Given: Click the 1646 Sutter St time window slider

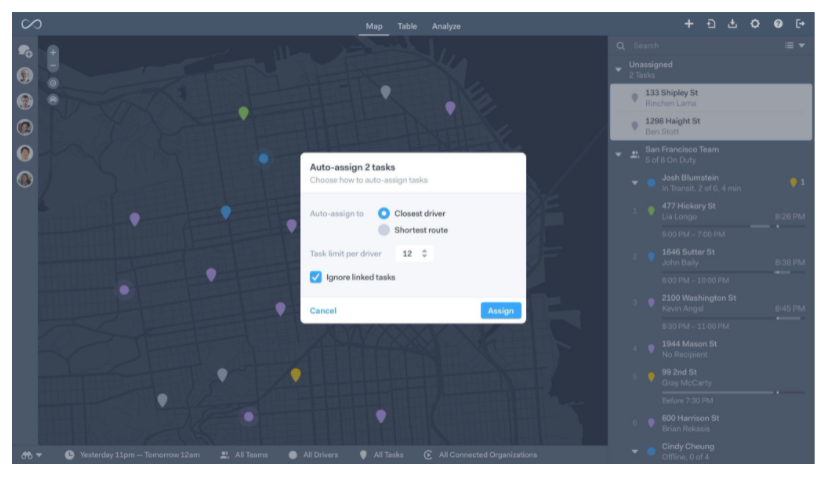Looking at the screenshot, I should tap(733, 273).
